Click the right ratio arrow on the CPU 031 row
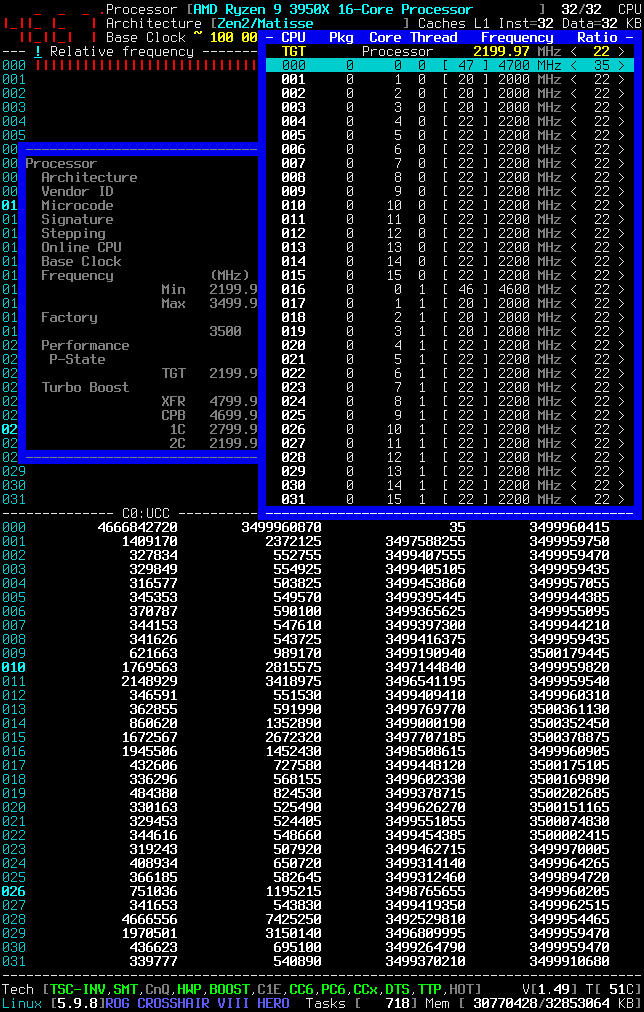 (x=621, y=500)
